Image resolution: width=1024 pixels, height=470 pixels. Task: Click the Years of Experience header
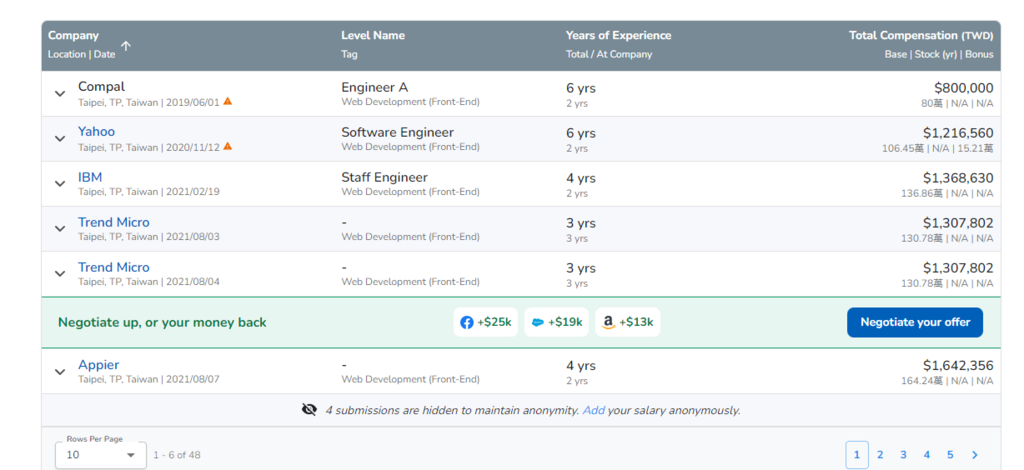pos(618,35)
